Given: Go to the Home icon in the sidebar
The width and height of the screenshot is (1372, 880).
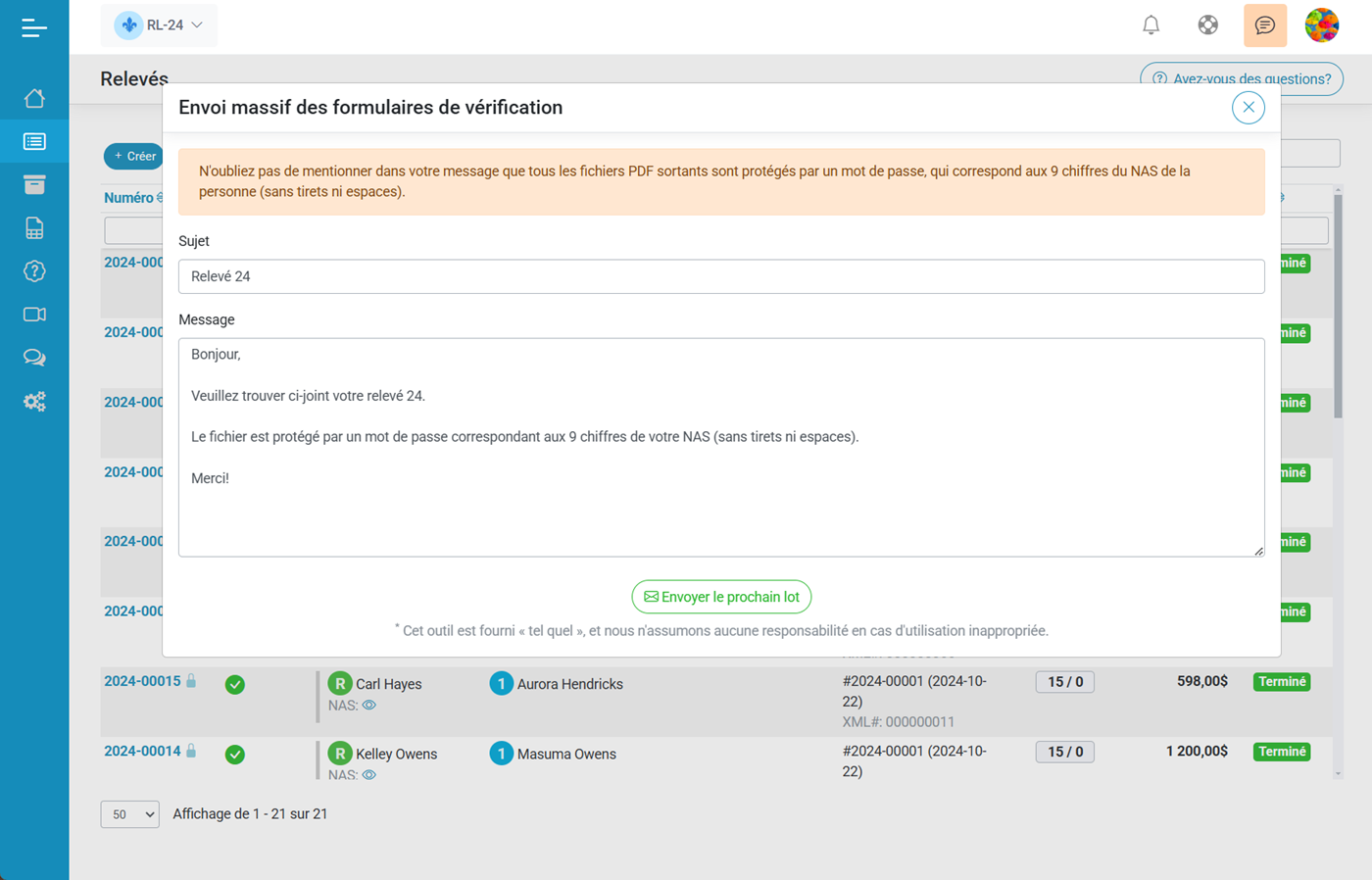Looking at the screenshot, I should [x=34, y=98].
